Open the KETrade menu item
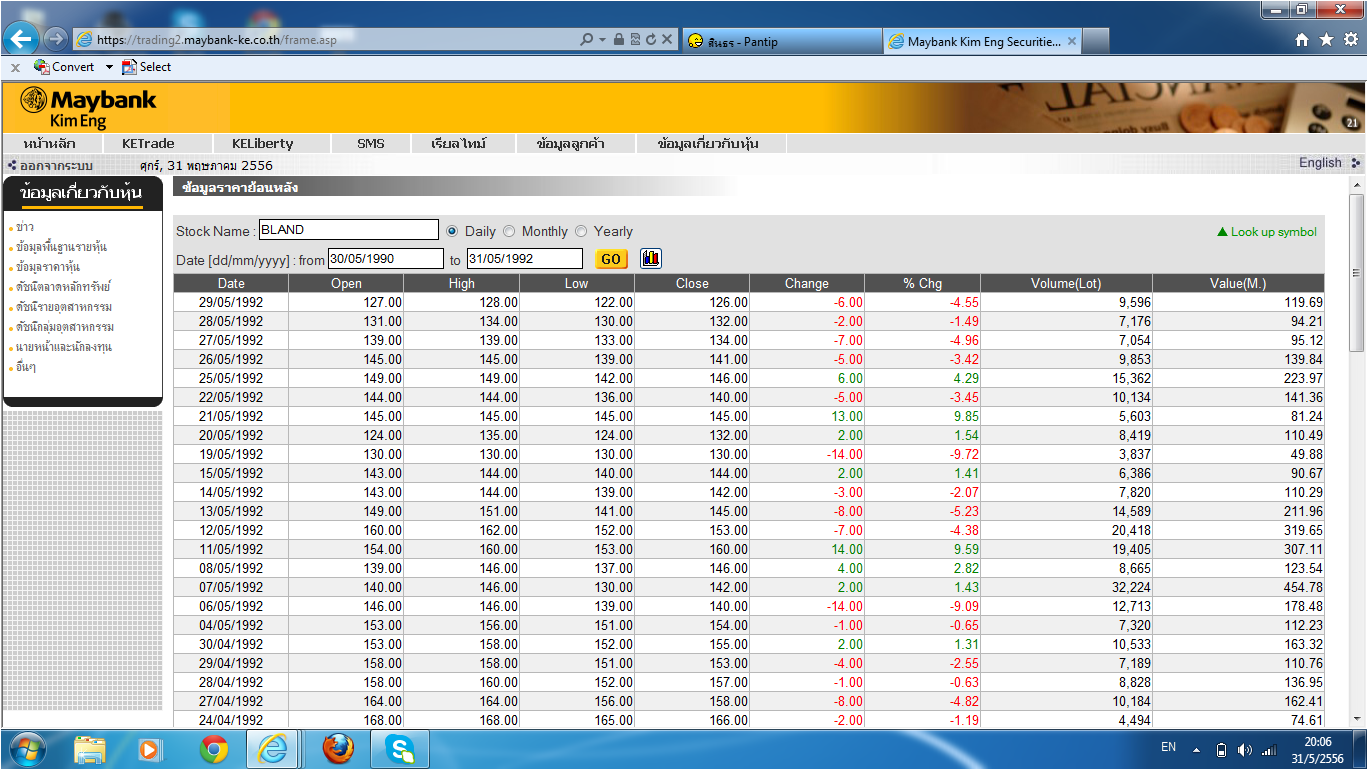This screenshot has height=770, width=1368. coord(148,143)
